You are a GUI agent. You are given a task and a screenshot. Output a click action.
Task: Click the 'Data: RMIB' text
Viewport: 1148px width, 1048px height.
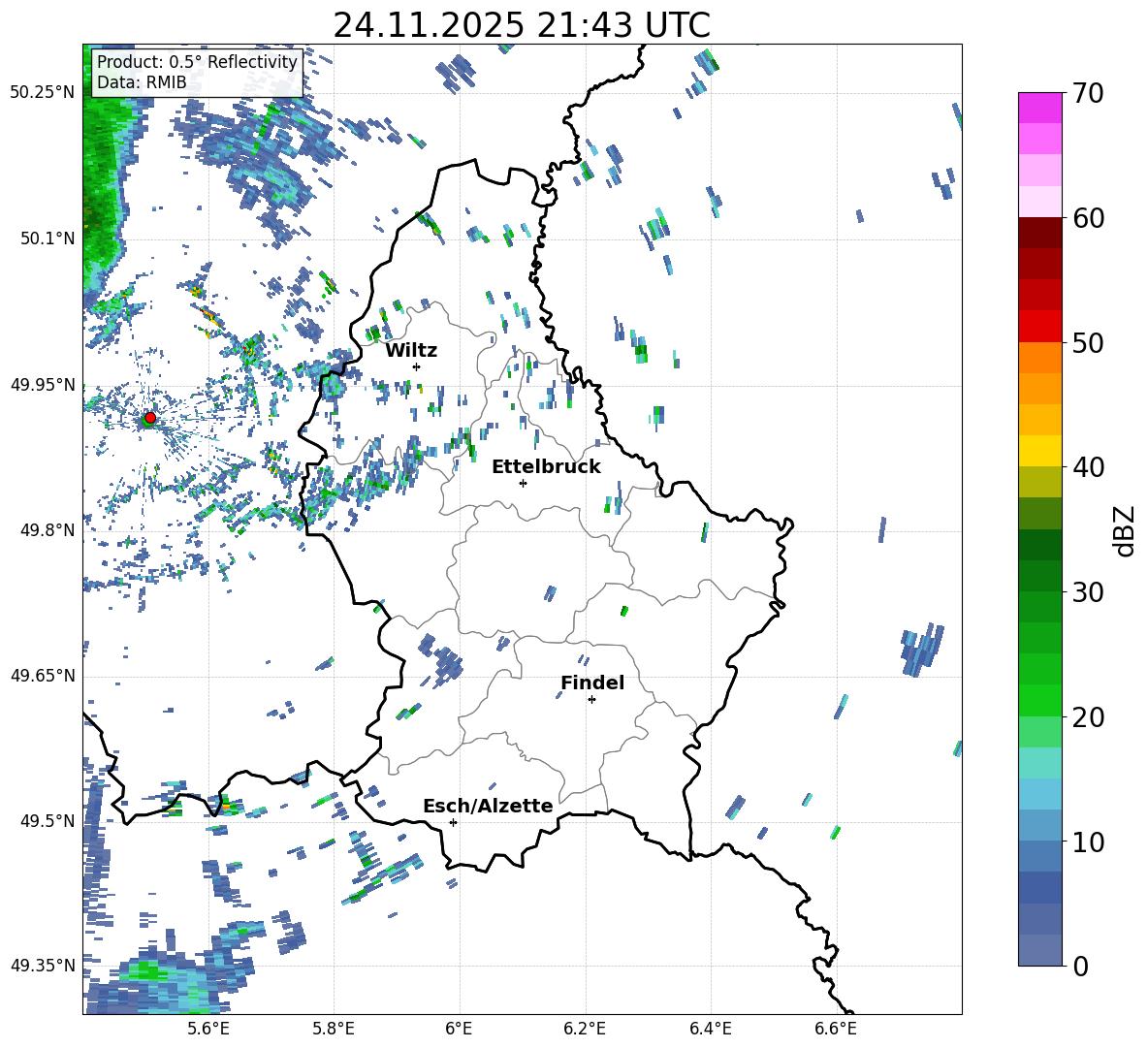(x=142, y=82)
